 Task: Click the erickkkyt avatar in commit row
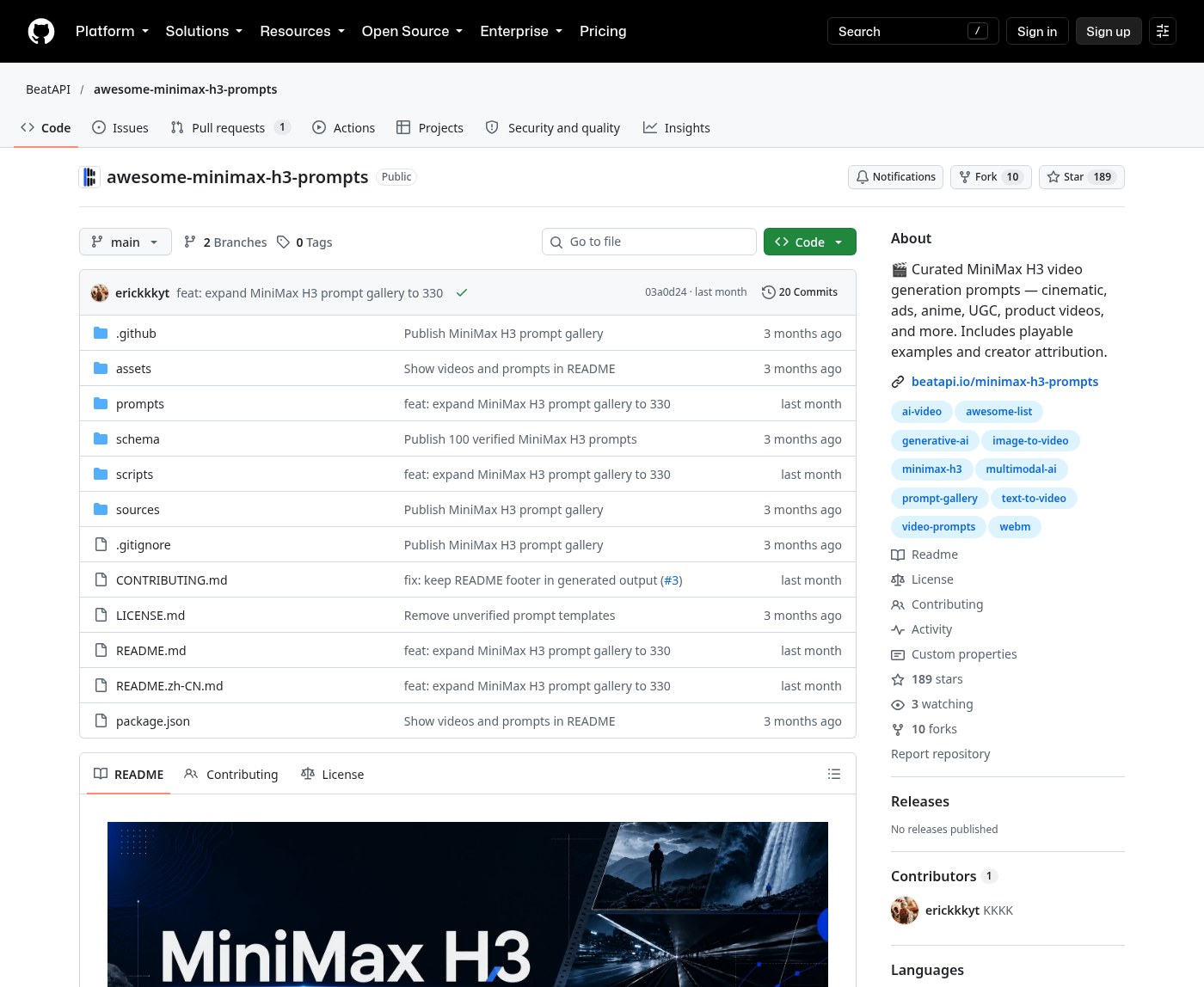[100, 293]
